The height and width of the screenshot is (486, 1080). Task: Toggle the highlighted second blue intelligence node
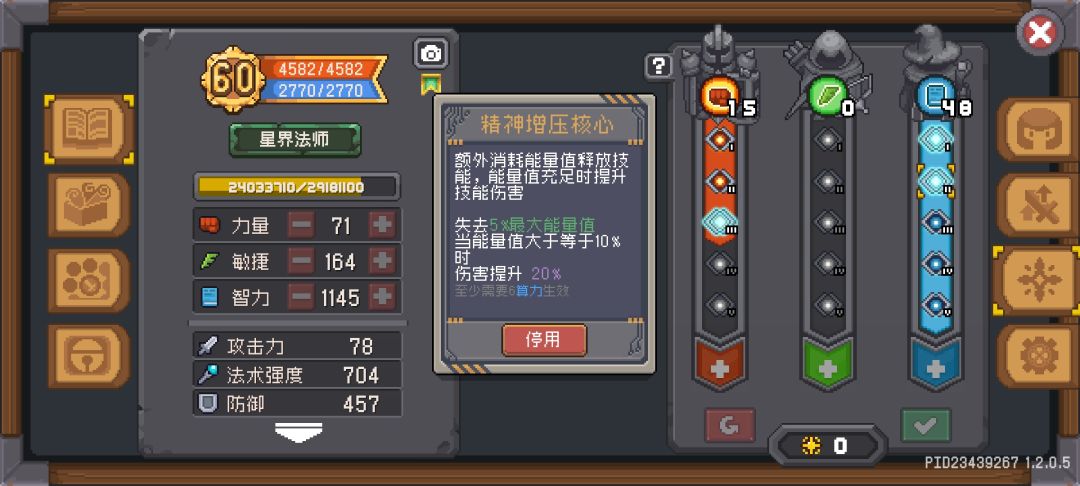[x=935, y=181]
